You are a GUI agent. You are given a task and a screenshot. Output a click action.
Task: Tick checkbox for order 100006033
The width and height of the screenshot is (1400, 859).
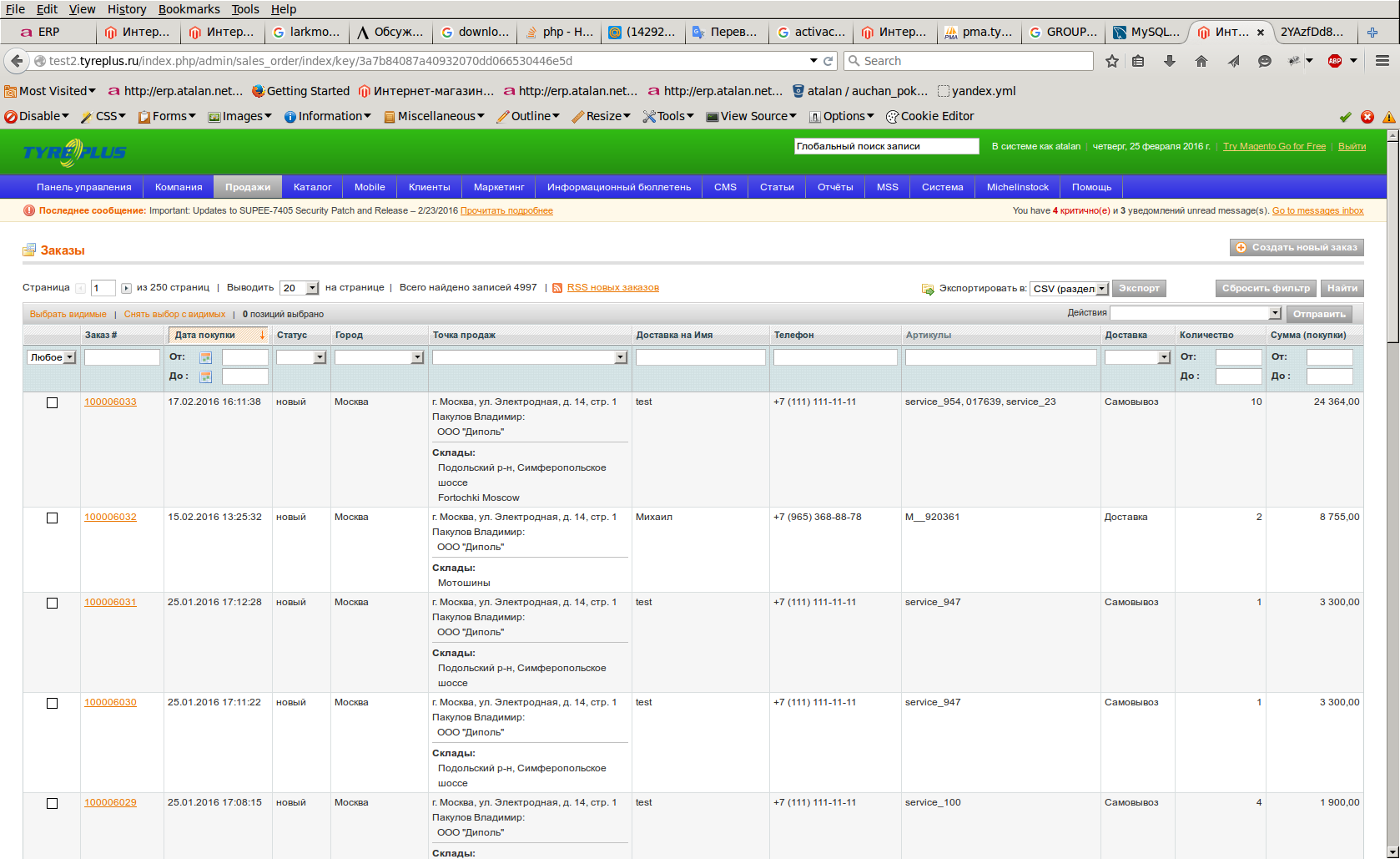[52, 403]
